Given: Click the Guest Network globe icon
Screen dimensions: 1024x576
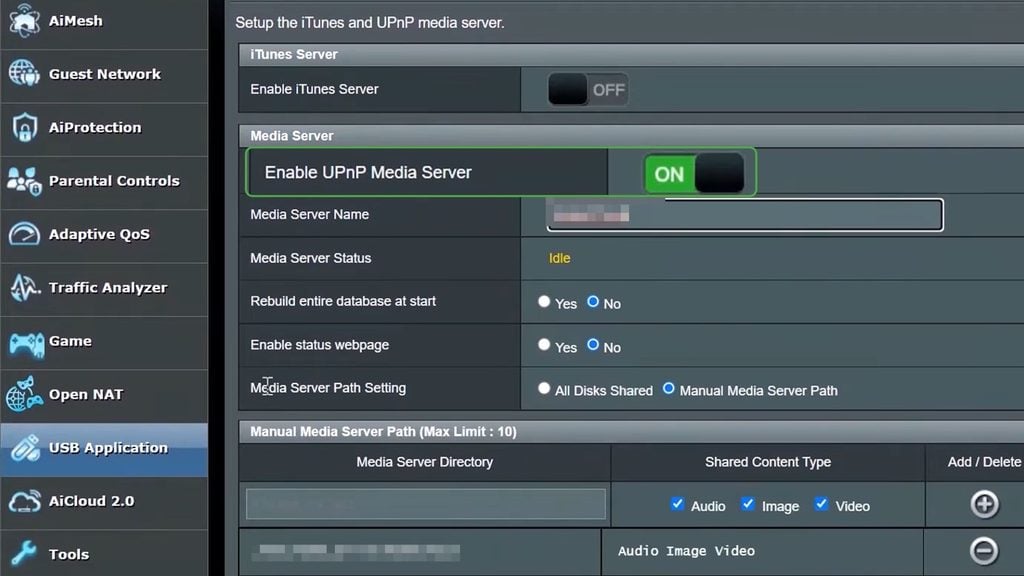Looking at the screenshot, I should pyautogui.click(x=24, y=73).
